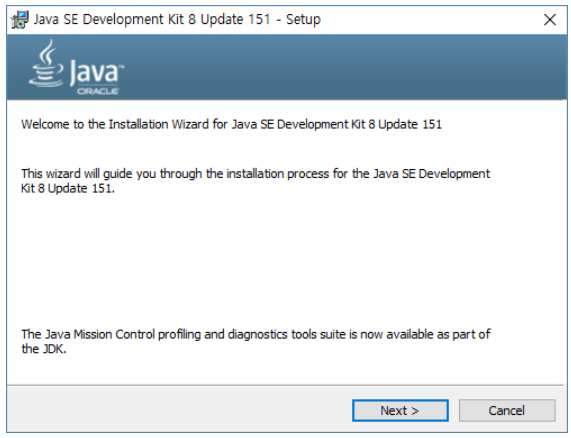Click the 'This wizard will guide you' line

tap(255, 174)
